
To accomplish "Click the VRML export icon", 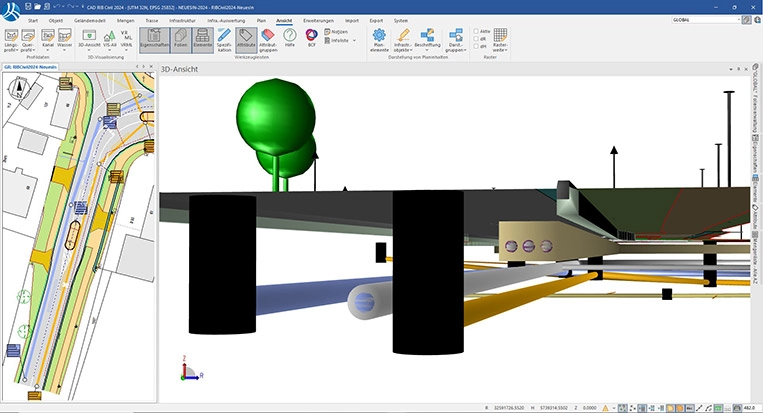I will click(127, 36).
